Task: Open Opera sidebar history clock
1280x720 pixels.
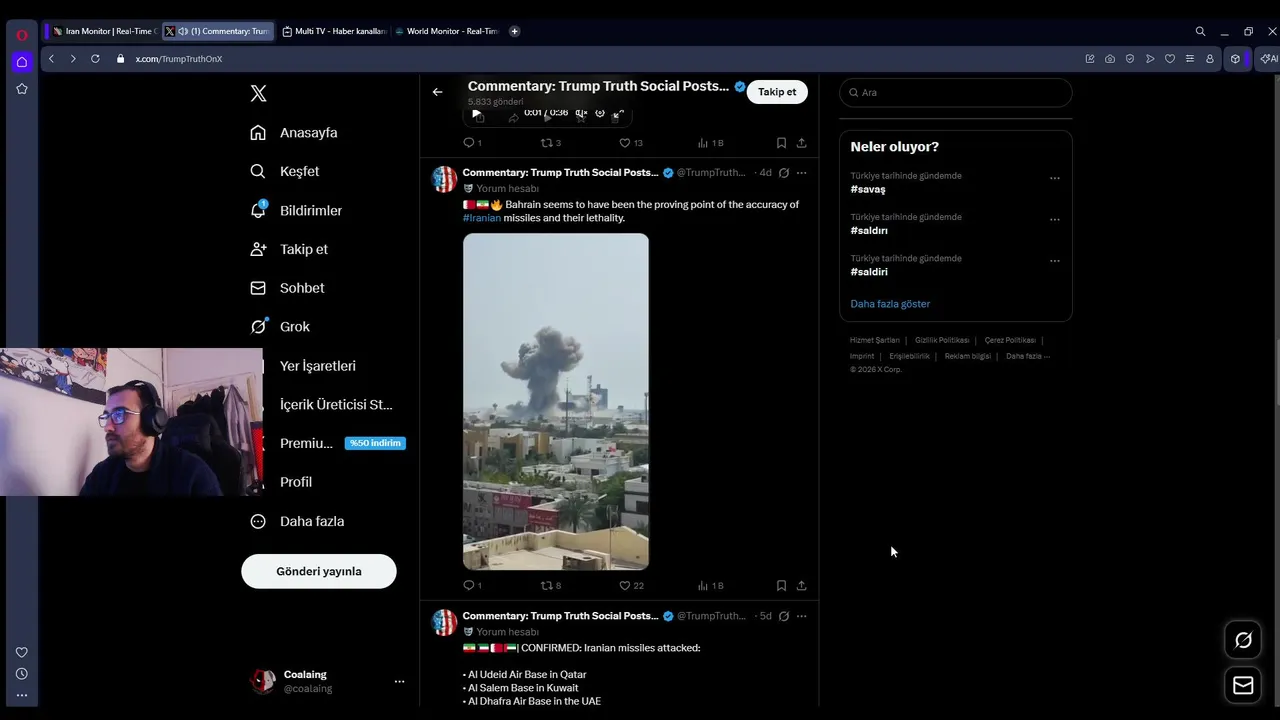Action: tap(21, 674)
